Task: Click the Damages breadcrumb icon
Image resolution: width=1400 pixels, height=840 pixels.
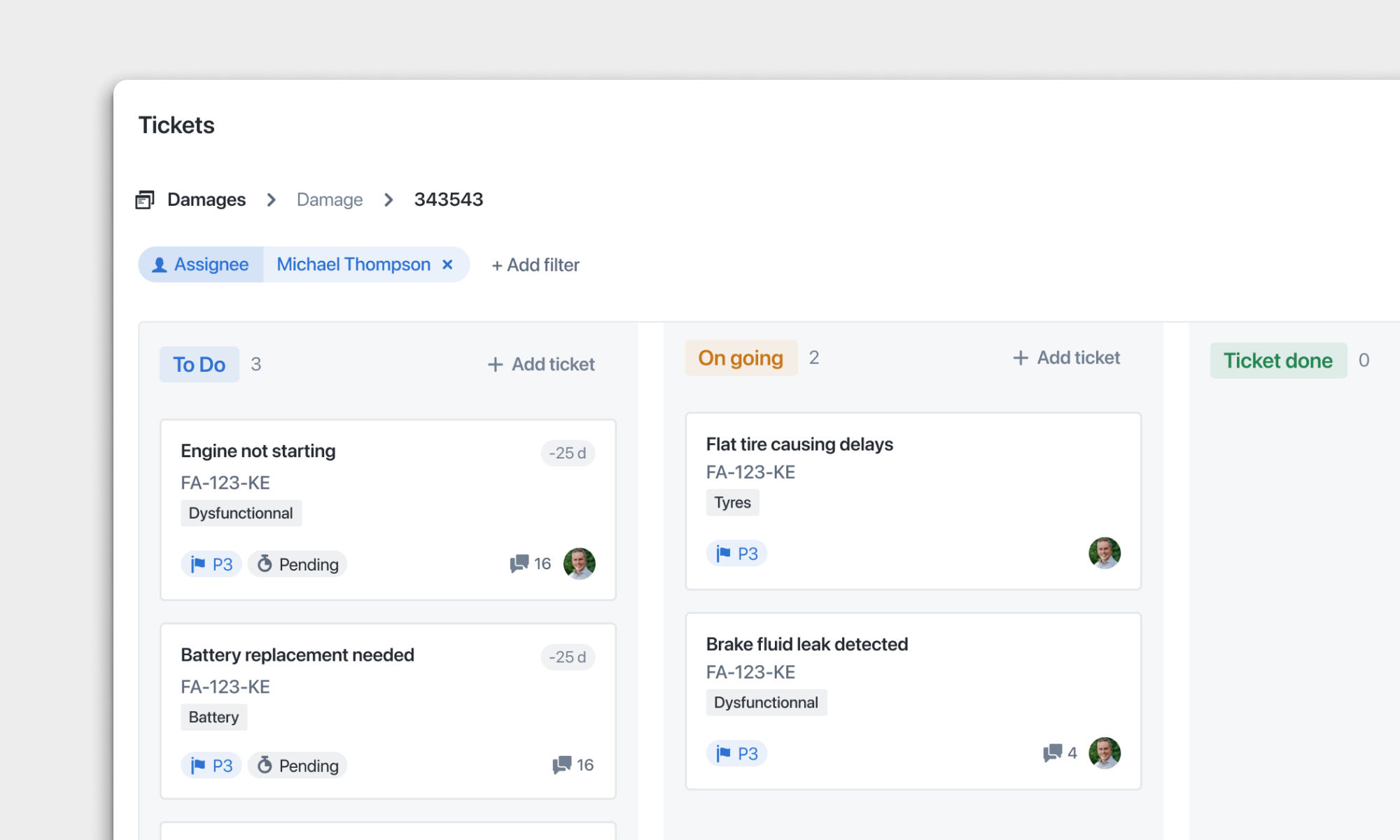Action: tap(144, 200)
